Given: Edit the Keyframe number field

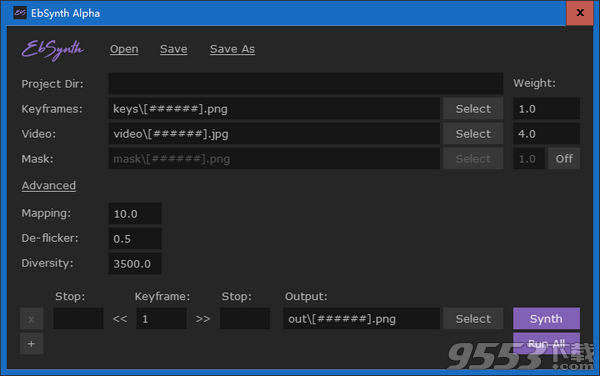Looking at the screenshot, I should (161, 319).
